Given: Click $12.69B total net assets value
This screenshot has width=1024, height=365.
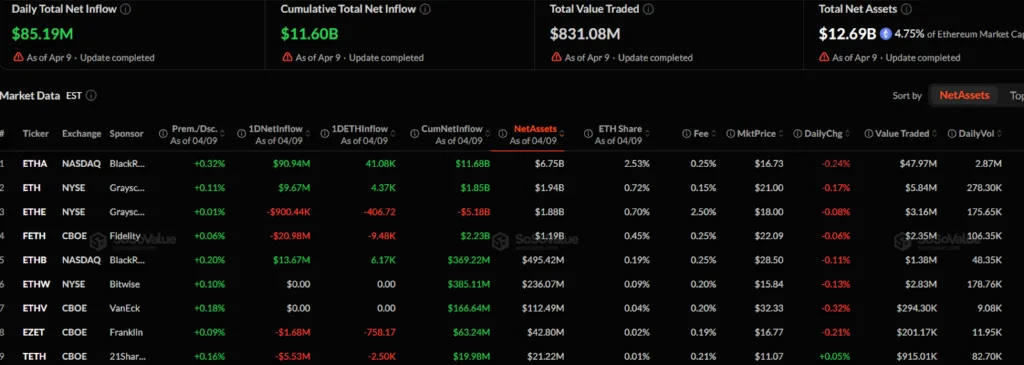Looking at the screenshot, I should pyautogui.click(x=848, y=33).
